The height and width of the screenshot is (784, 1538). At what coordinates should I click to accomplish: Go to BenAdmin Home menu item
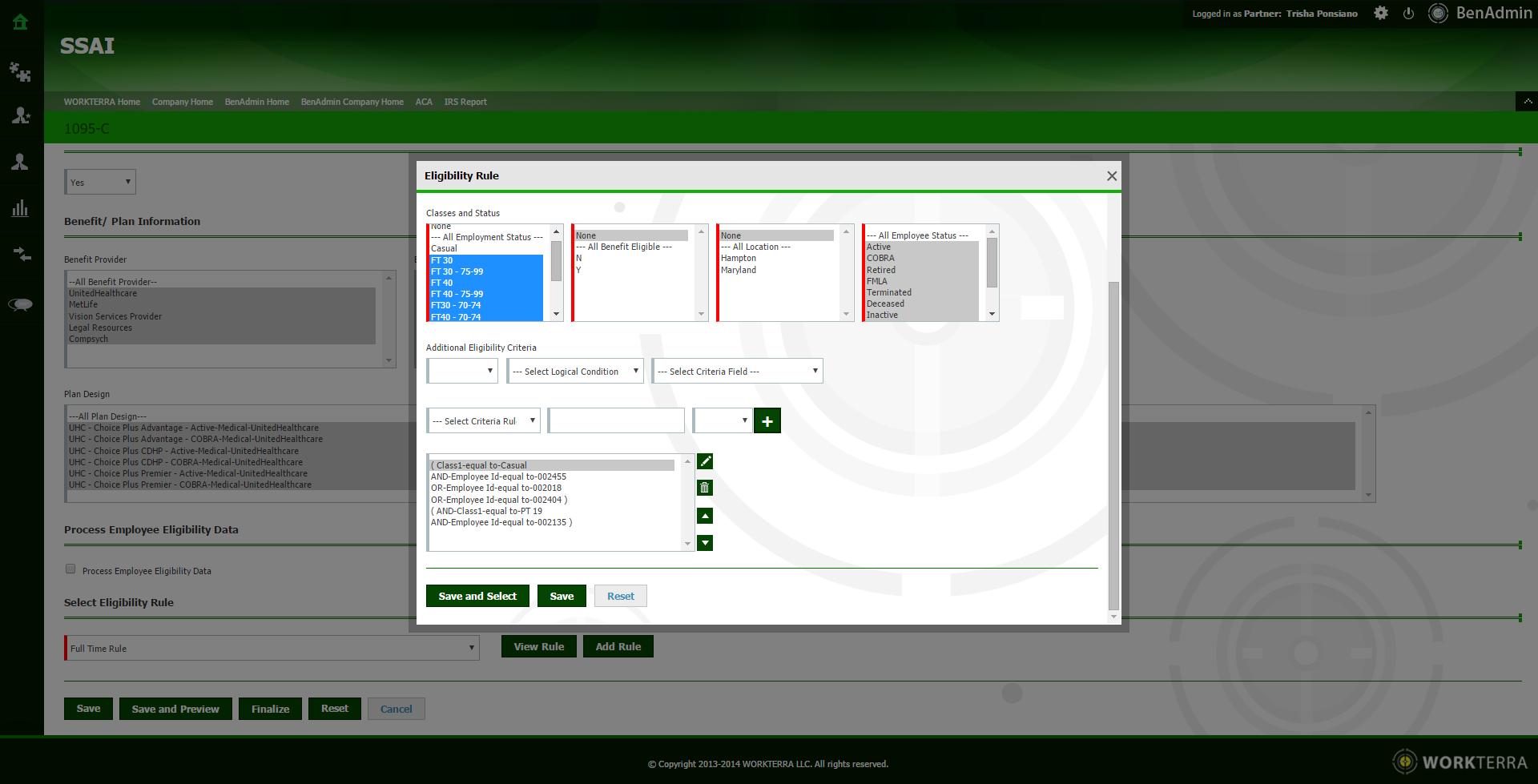pyautogui.click(x=256, y=103)
